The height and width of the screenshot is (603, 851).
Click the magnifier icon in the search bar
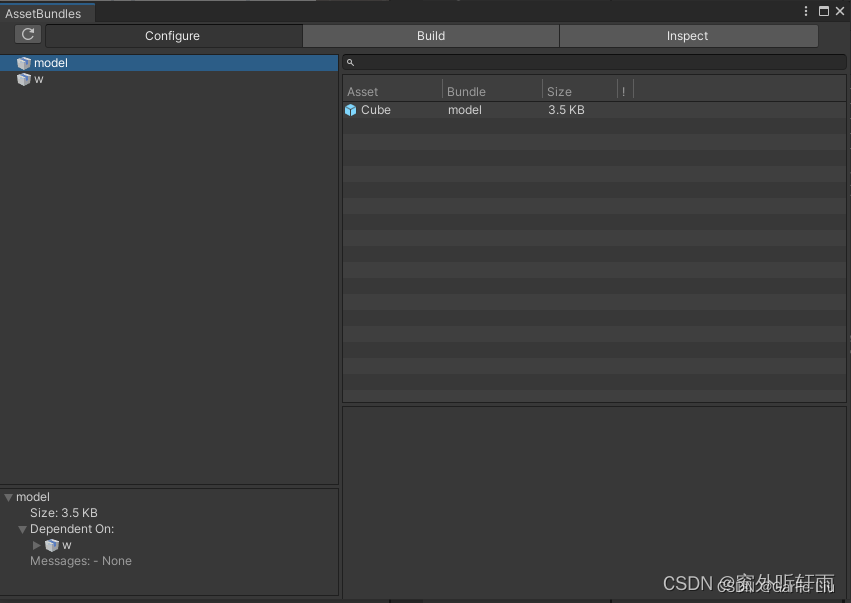[350, 62]
